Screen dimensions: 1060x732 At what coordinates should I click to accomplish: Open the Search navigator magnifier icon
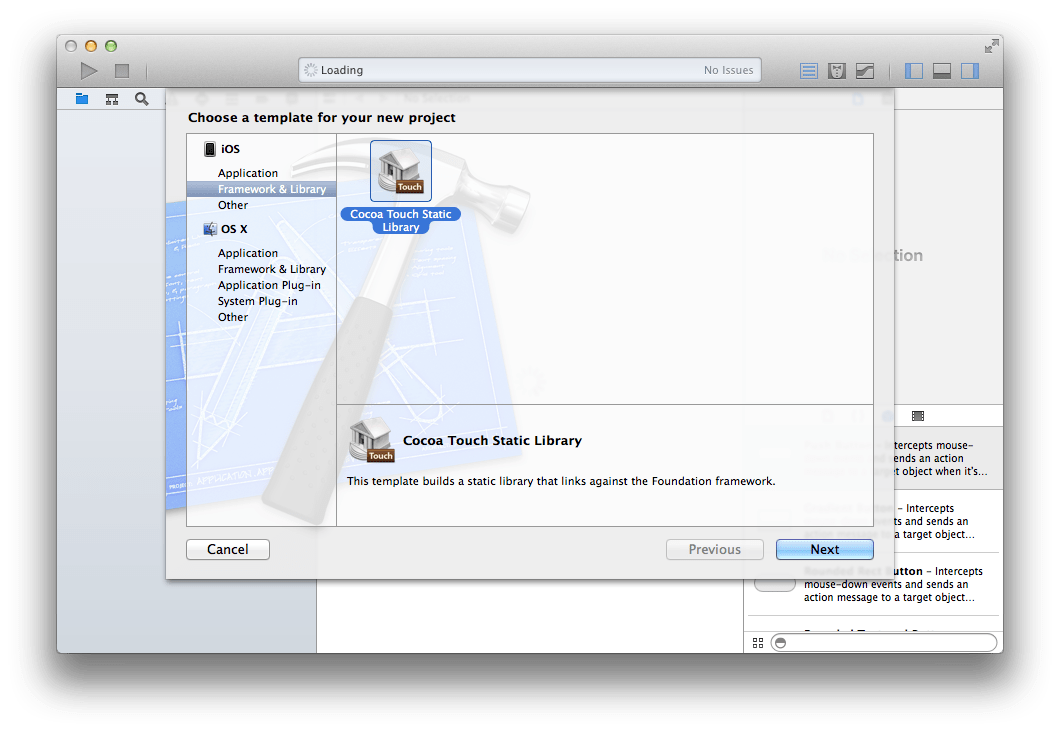141,99
